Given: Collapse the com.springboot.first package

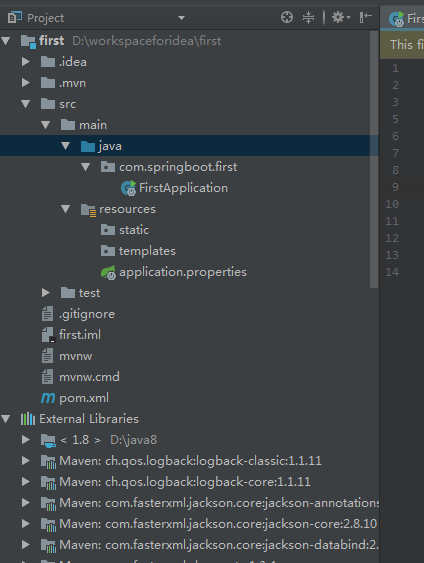Looking at the screenshot, I should pos(85,167).
